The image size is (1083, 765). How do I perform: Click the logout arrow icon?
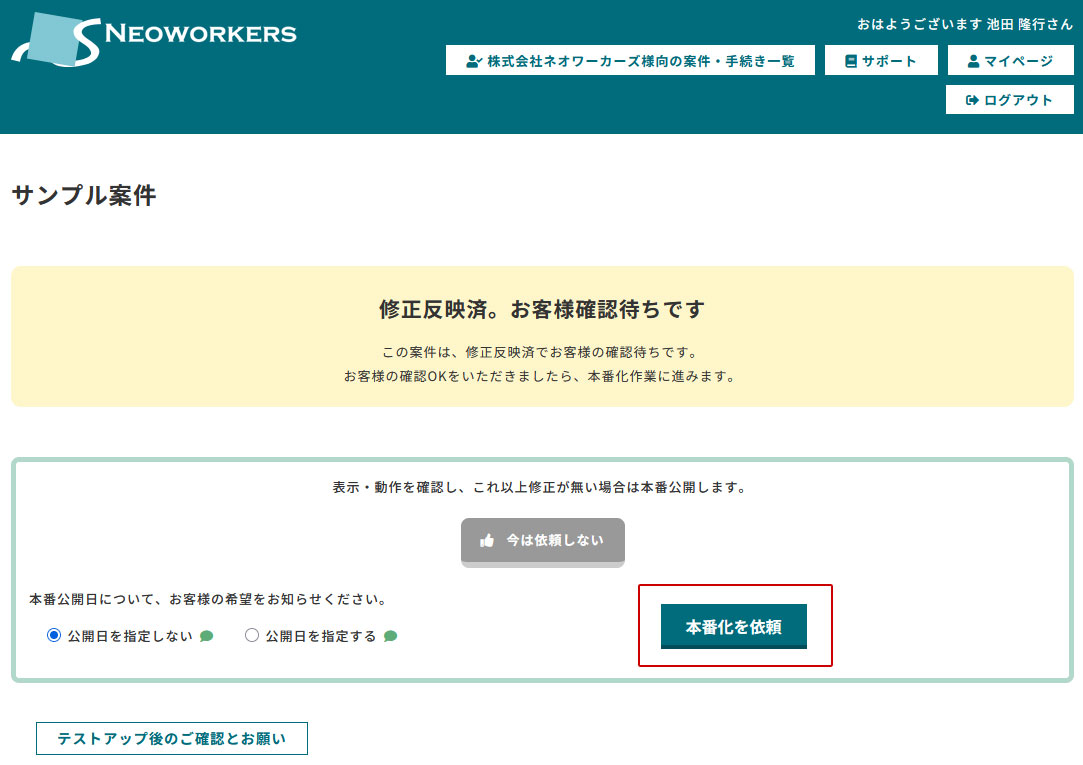tap(971, 100)
